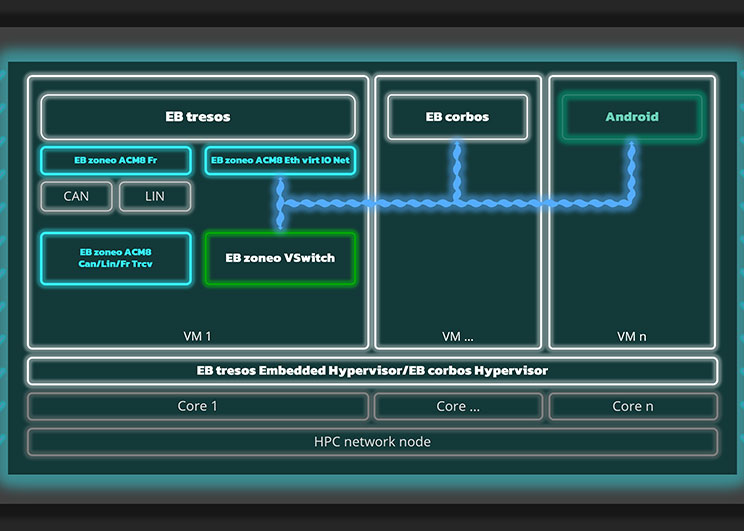Click the Core 1 block
The image size is (744, 531).
click(198, 406)
